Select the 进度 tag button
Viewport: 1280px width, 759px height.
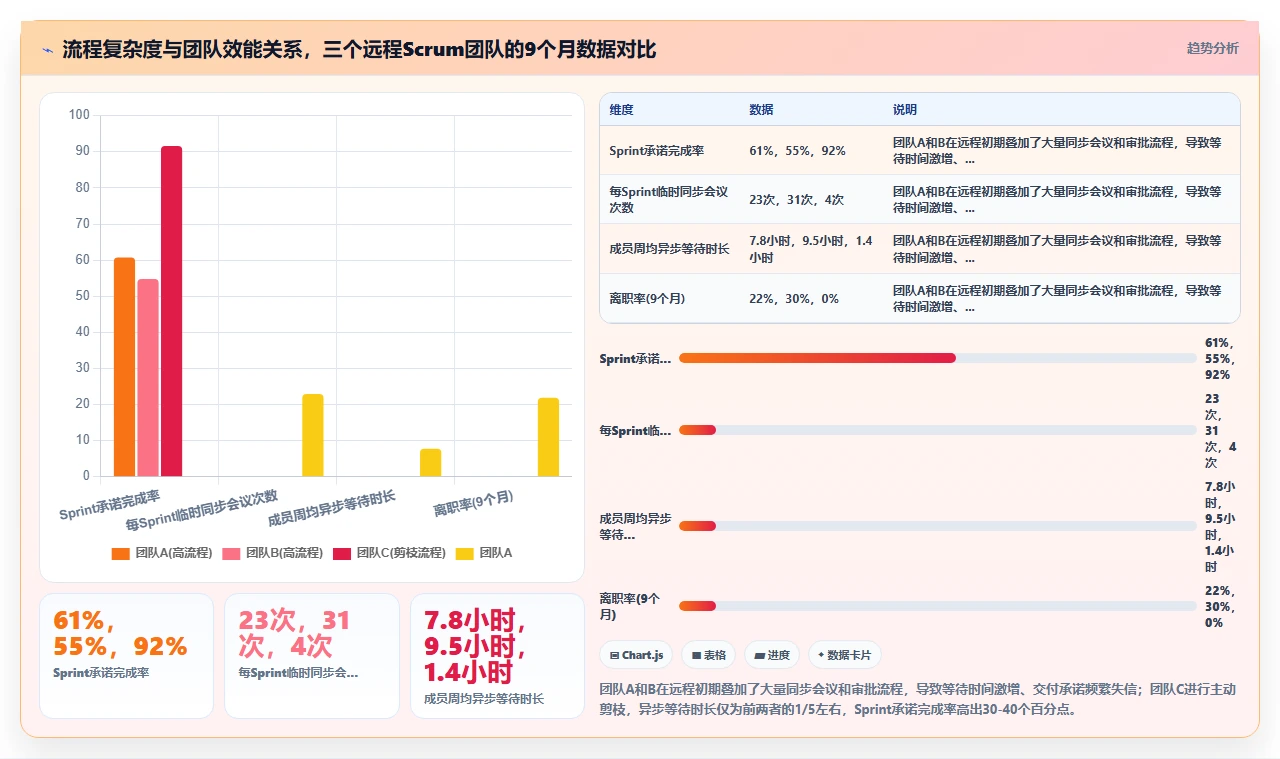pyautogui.click(x=772, y=655)
